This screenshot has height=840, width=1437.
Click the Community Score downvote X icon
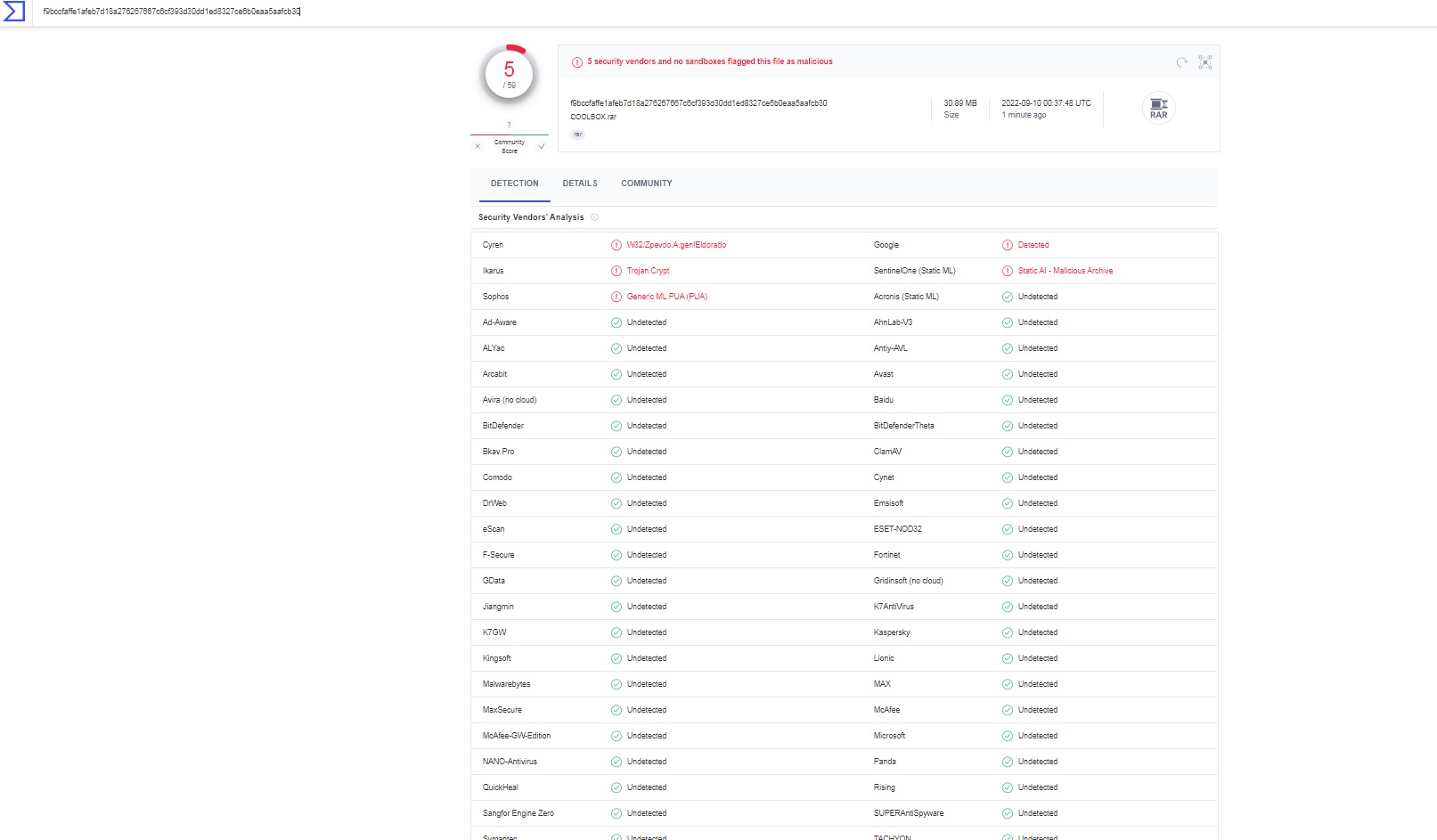coord(478,146)
